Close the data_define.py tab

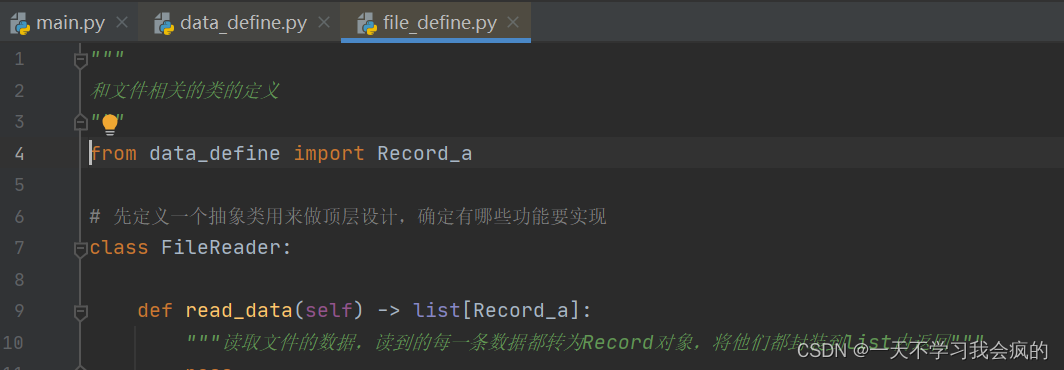tap(324, 22)
